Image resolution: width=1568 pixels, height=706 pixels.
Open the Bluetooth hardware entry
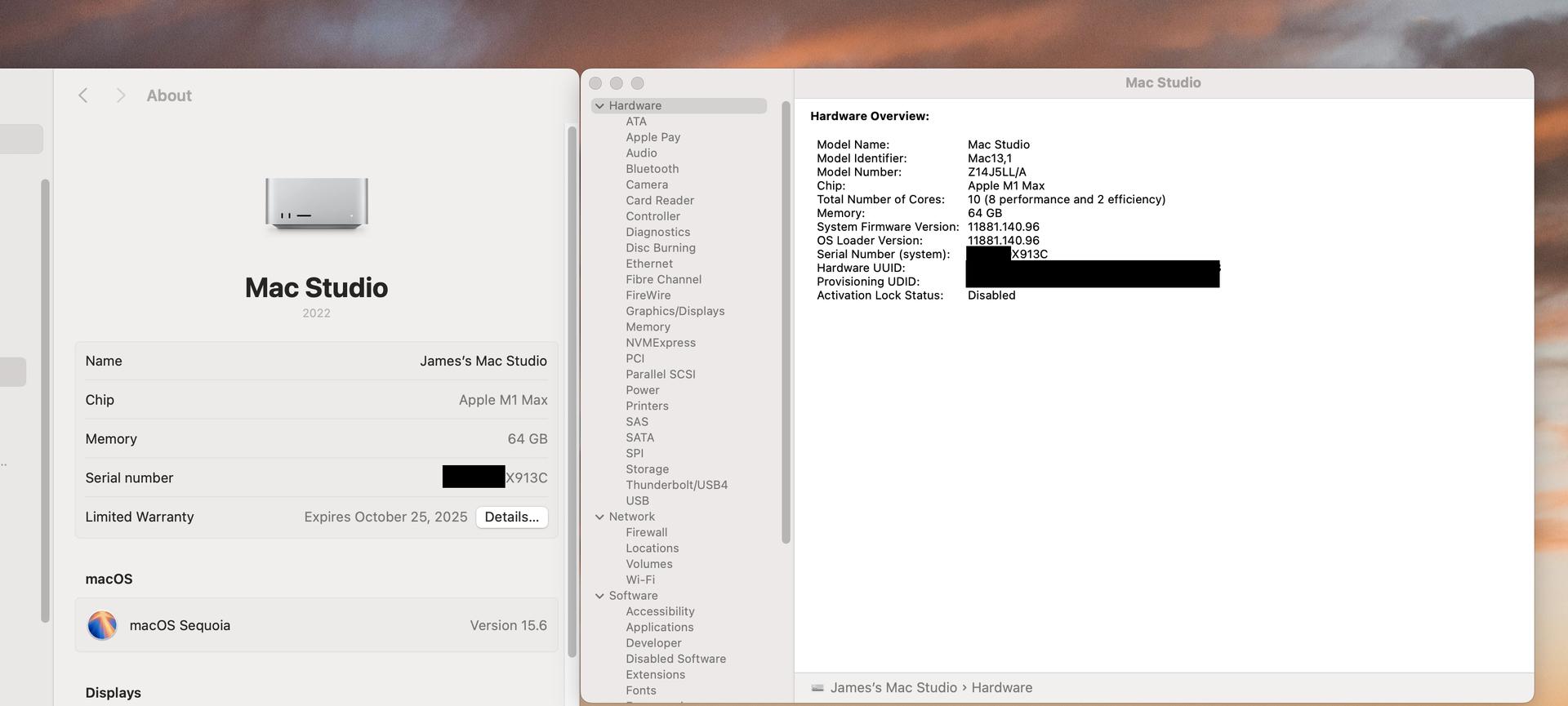(x=653, y=169)
